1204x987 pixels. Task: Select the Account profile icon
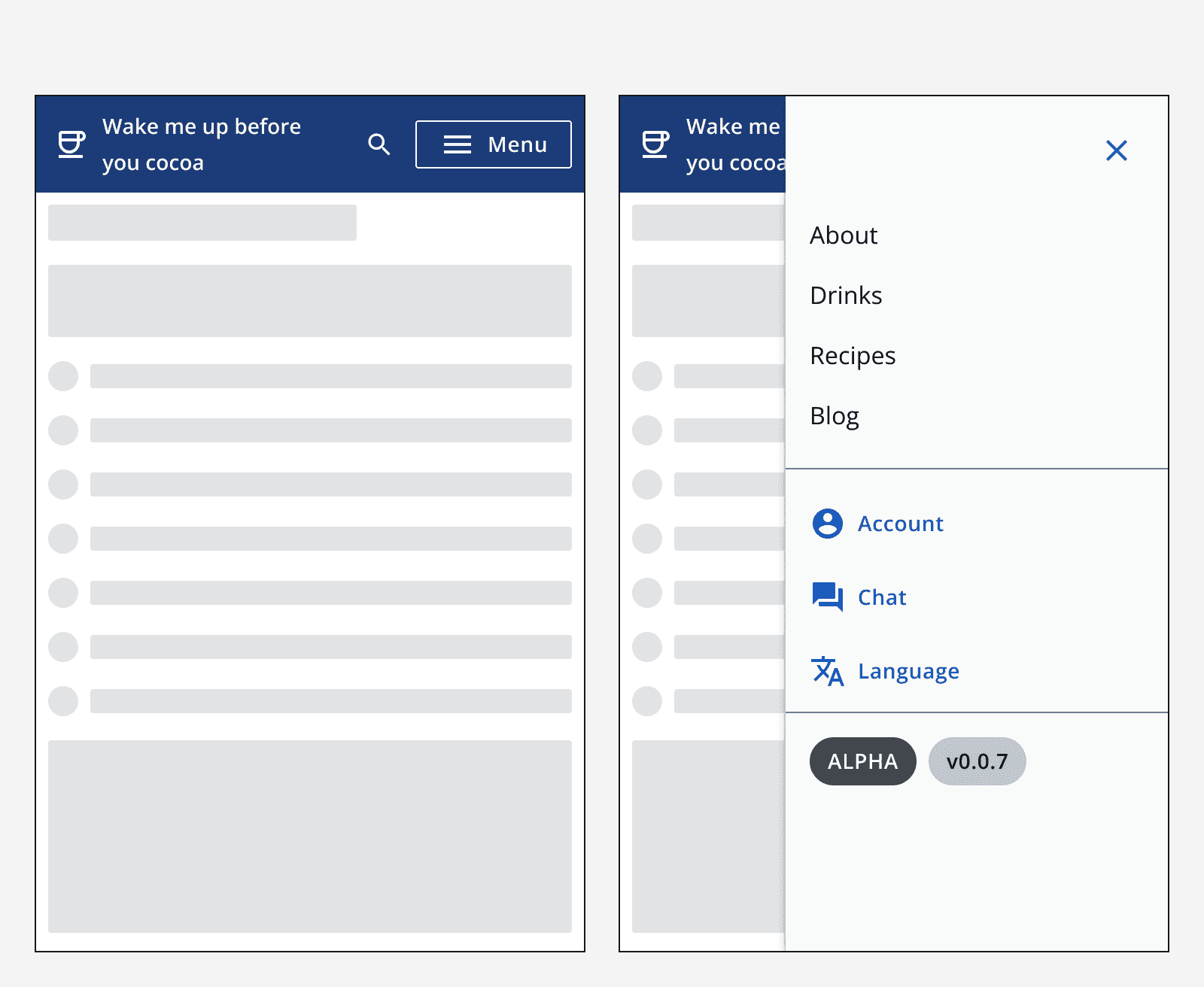point(826,524)
